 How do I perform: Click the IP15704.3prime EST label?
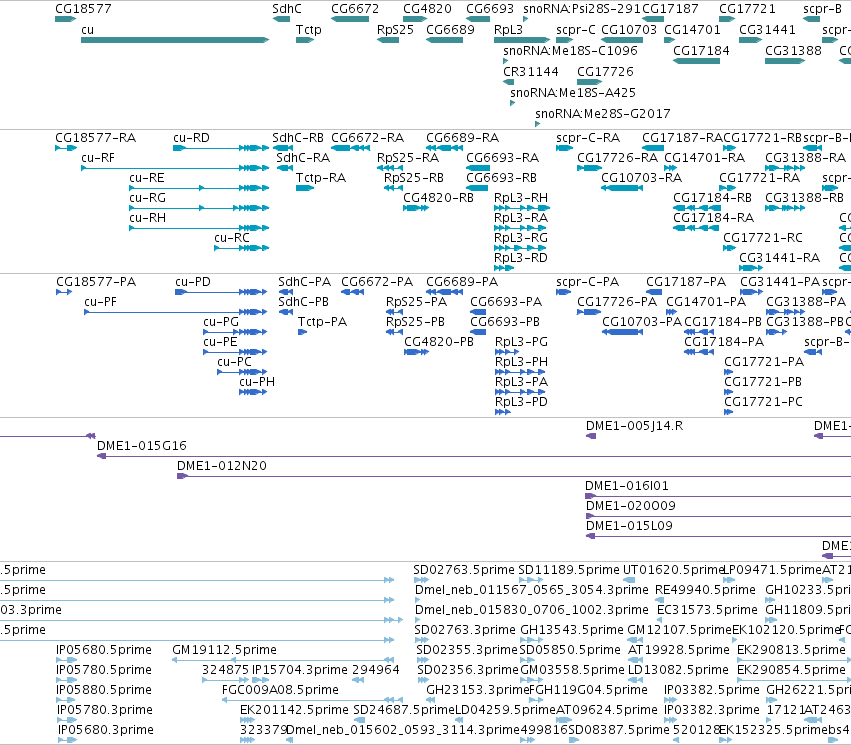click(300, 670)
